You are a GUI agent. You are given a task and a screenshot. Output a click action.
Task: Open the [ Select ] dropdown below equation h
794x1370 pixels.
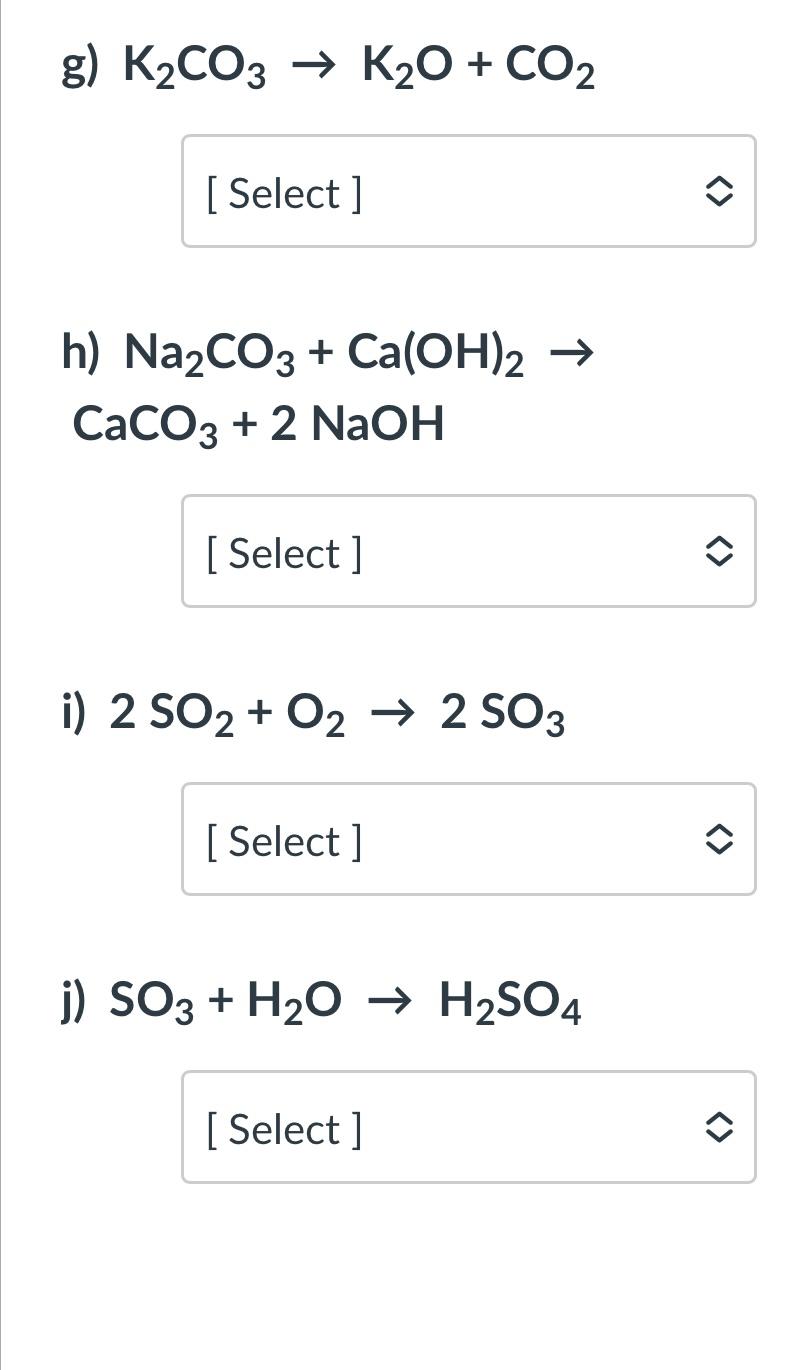tap(468, 551)
